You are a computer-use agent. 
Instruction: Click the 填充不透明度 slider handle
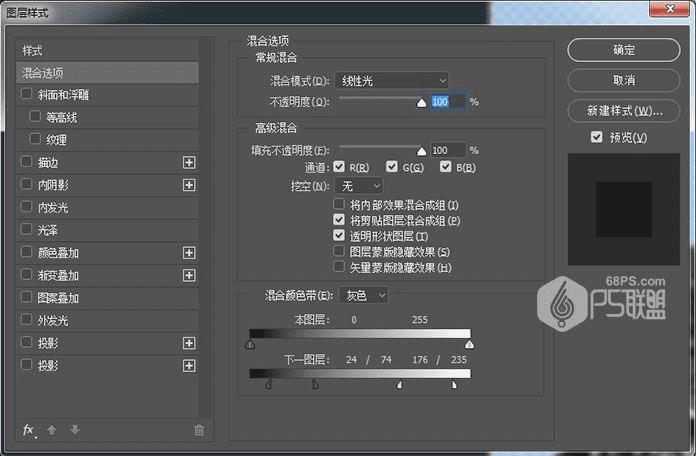[x=421, y=151]
